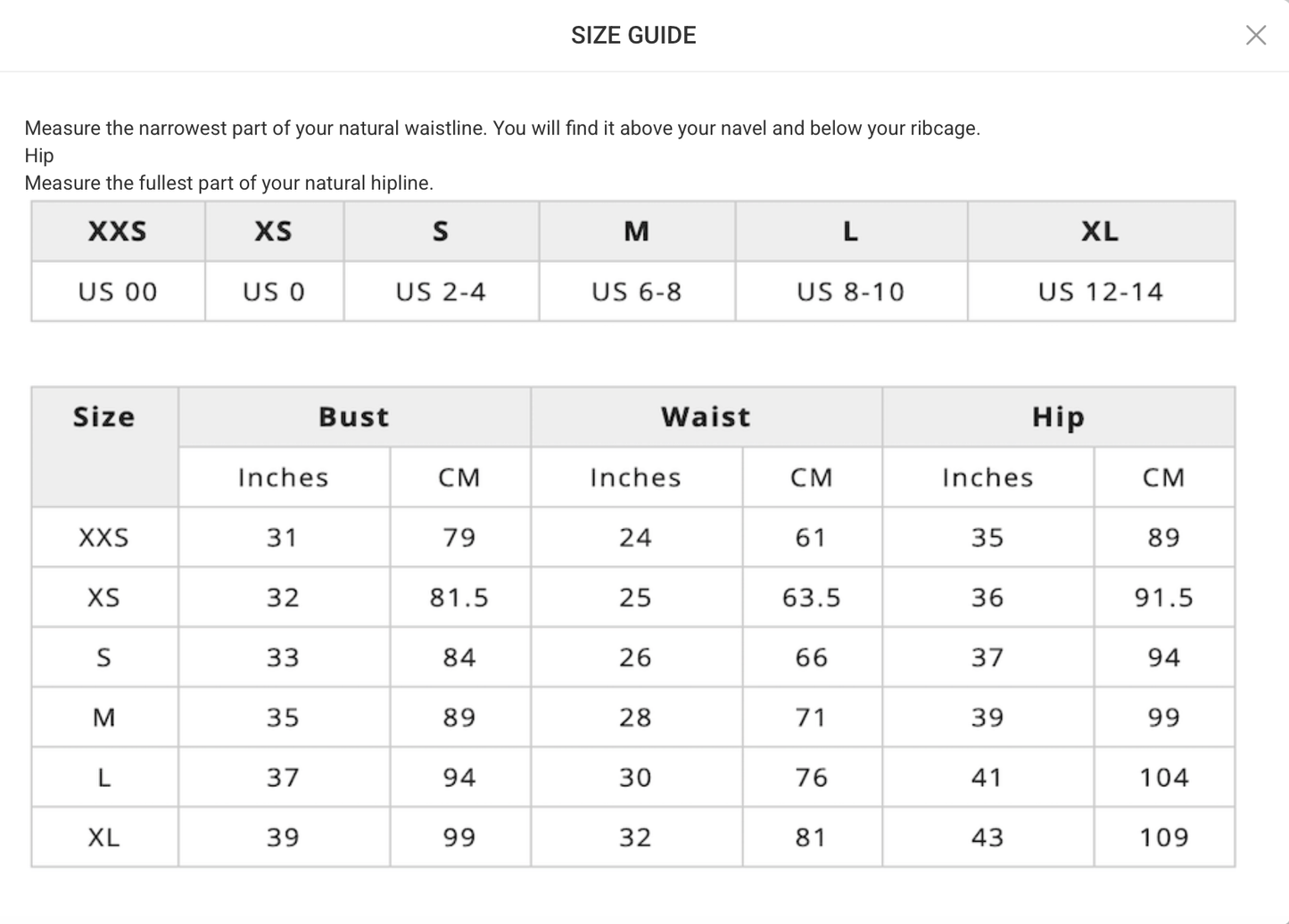
Task: Click the US 12-14 size cell
Action: point(1101,292)
